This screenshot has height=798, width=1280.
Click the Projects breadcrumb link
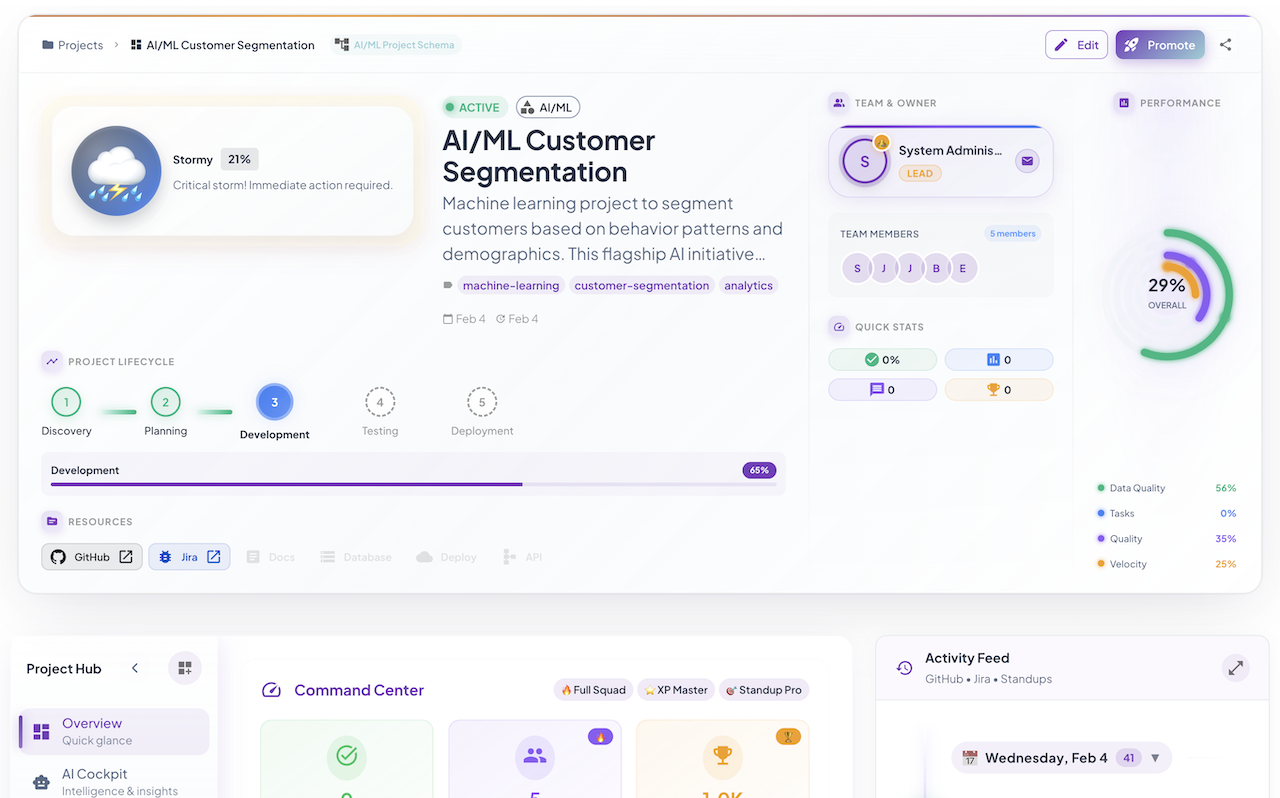click(72, 45)
